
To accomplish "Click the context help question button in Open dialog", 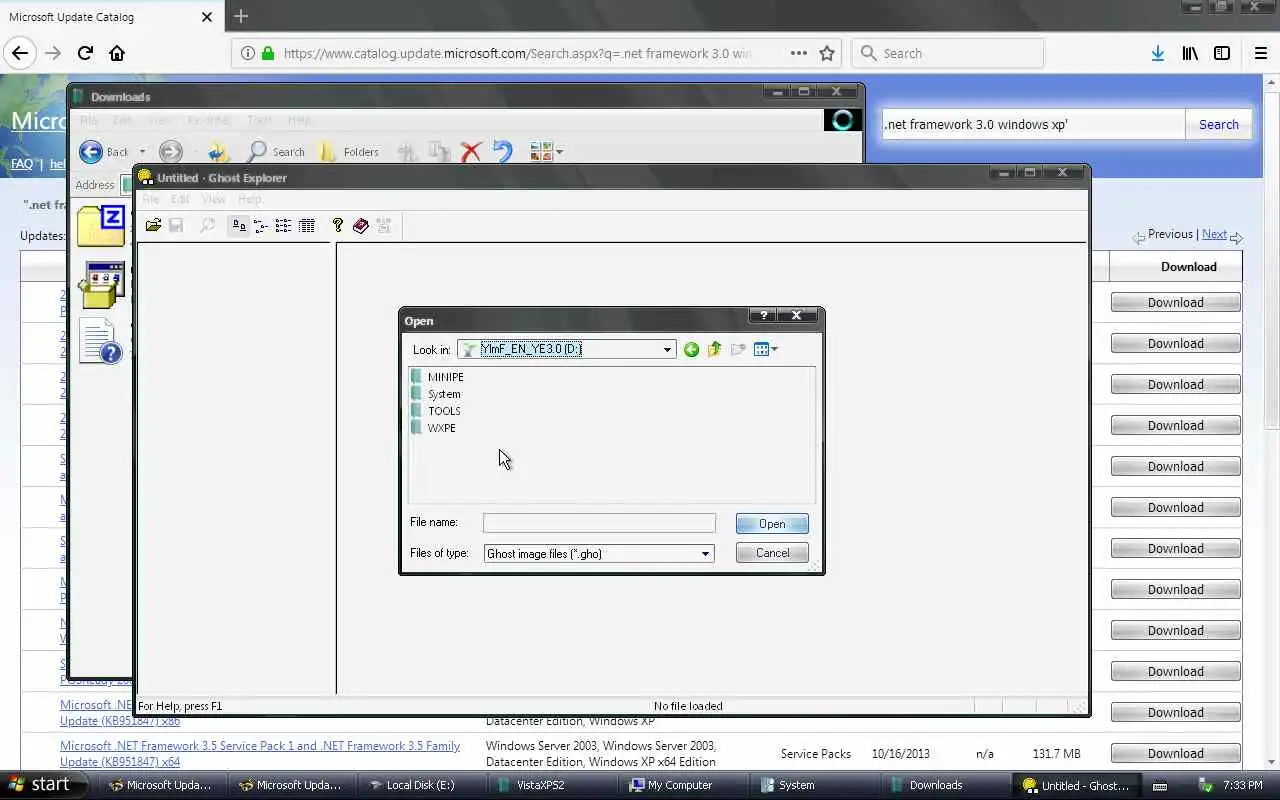I will pos(763,316).
